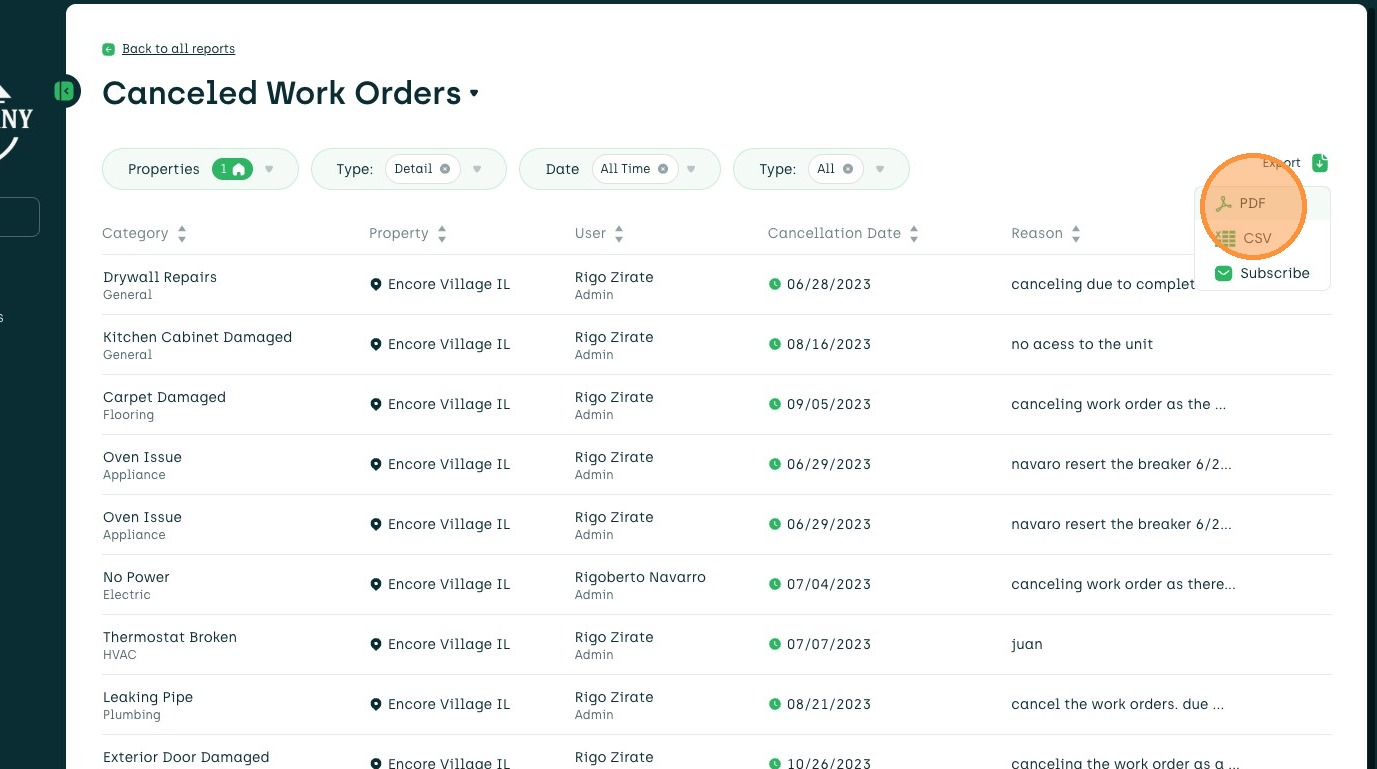Expand the Date filter dropdown arrow

click(x=691, y=169)
